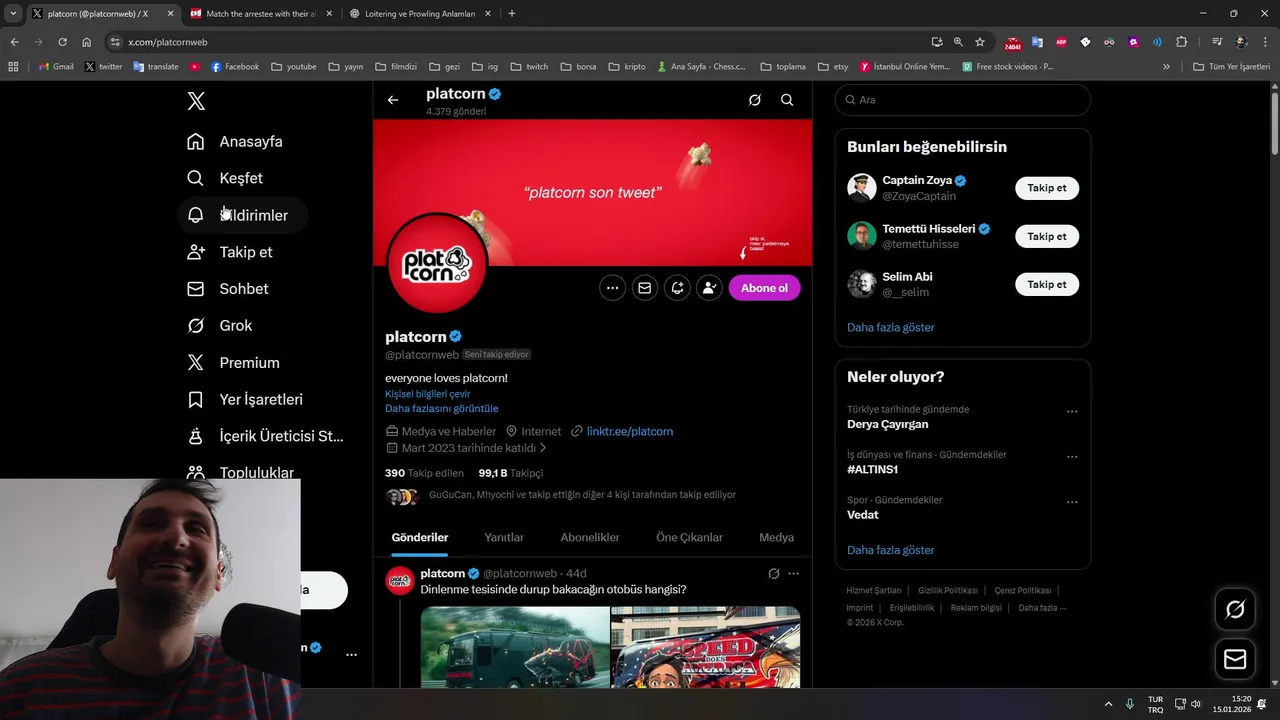The image size is (1280, 720).
Task: Follow Captain Zoya
Action: tap(1047, 188)
